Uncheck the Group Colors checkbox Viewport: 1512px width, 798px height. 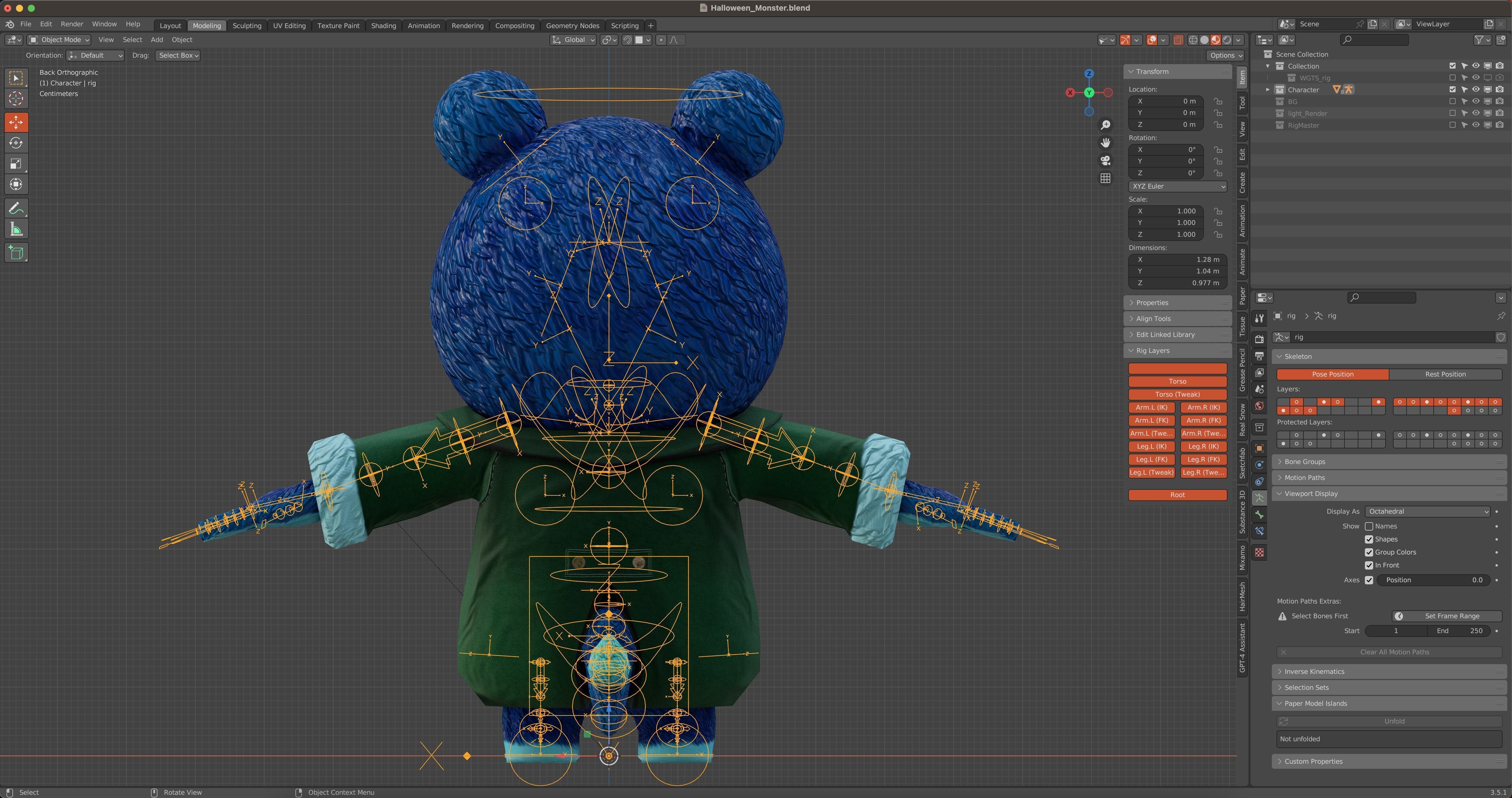click(x=1369, y=552)
